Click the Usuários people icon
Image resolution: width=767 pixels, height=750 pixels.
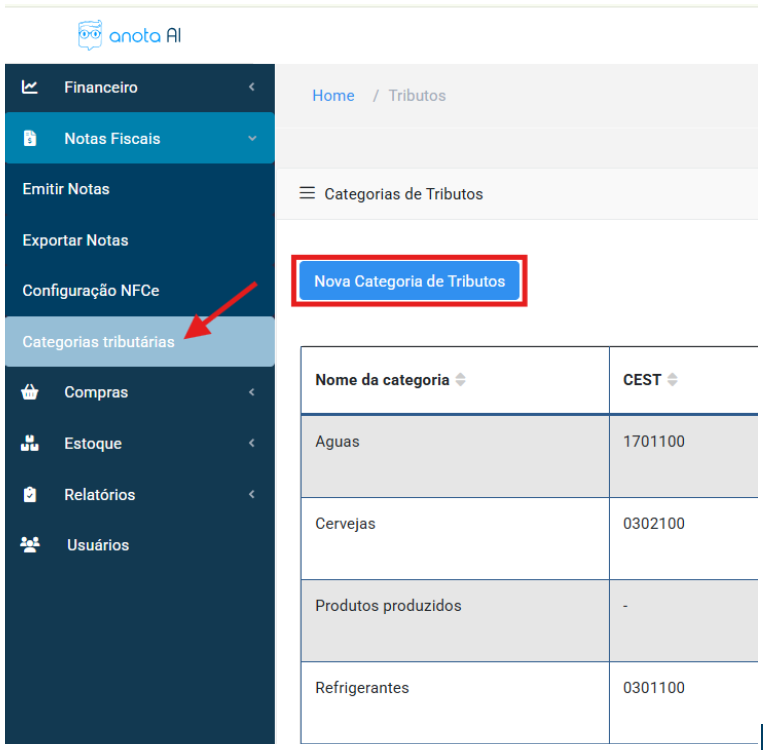pyautogui.click(x=30, y=545)
